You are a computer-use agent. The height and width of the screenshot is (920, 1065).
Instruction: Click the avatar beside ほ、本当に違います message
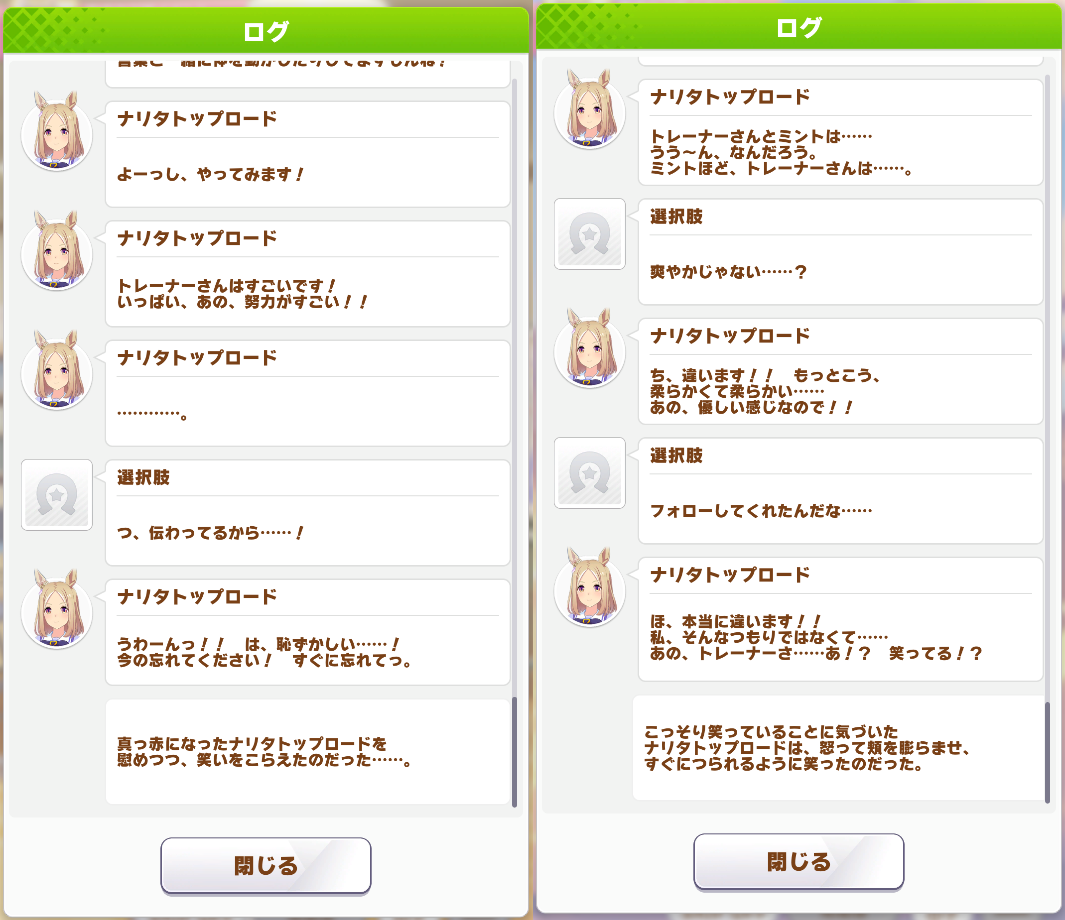click(590, 587)
